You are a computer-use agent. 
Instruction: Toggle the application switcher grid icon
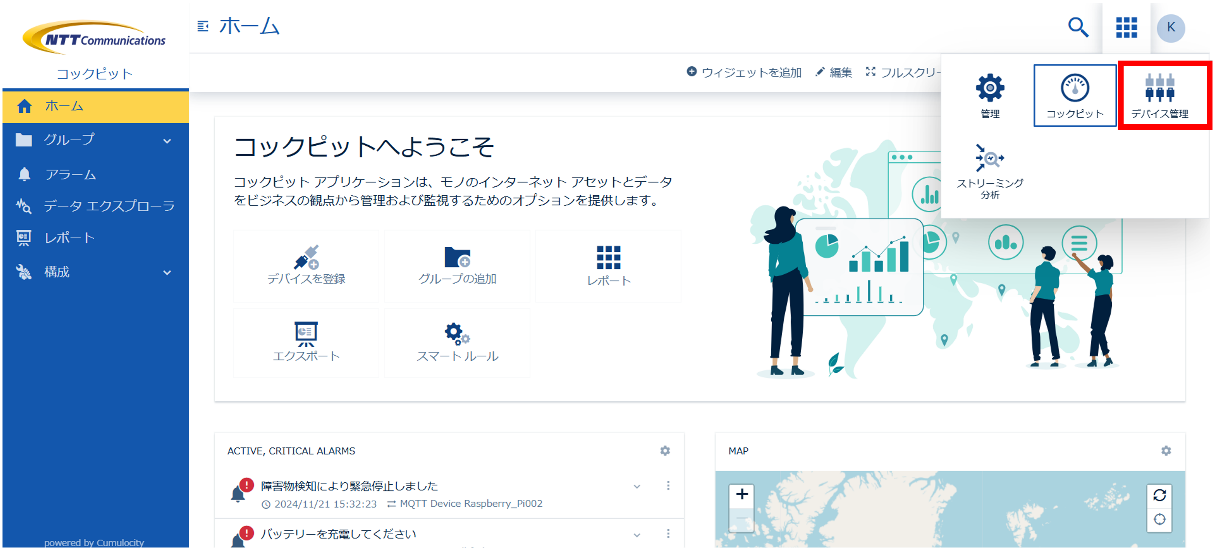1126,27
